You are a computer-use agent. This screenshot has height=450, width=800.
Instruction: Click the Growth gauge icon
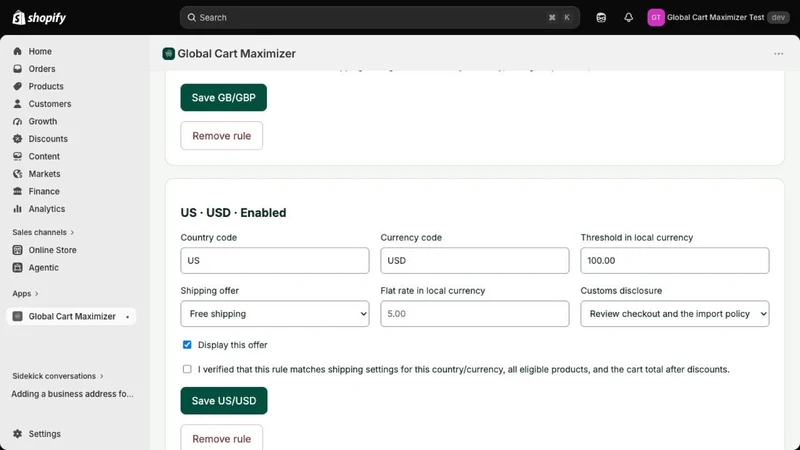tap(17, 121)
